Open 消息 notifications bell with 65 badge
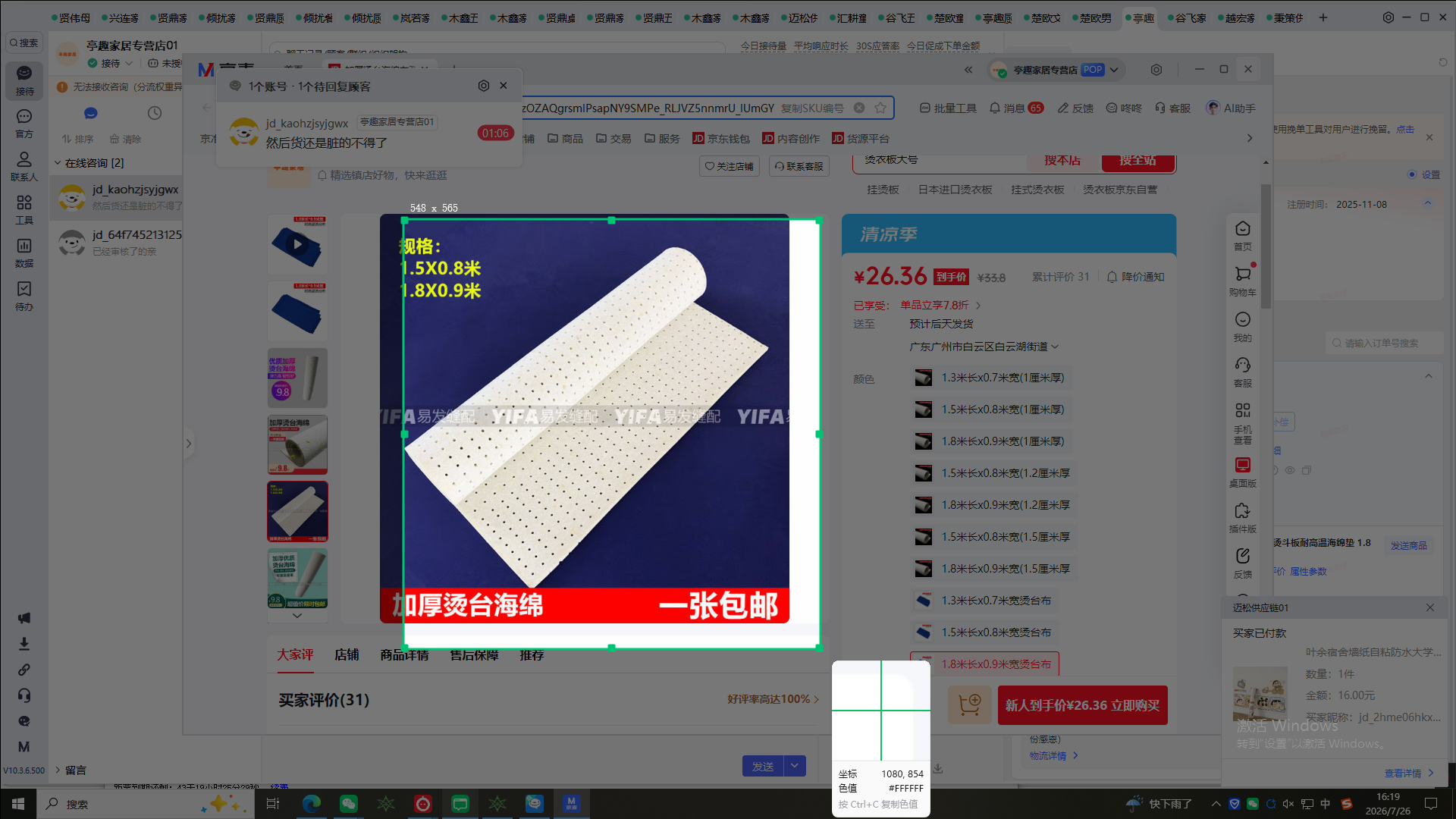 1016,108
